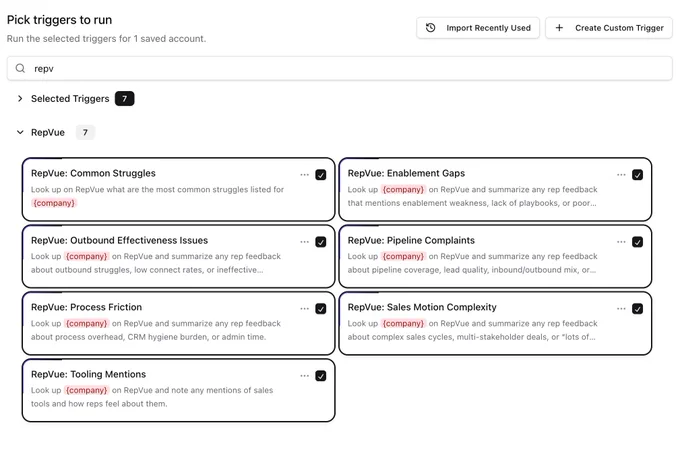Click the 'RepVue: Tooling Mentions' title
The height and width of the screenshot is (450, 680).
click(x=88, y=374)
